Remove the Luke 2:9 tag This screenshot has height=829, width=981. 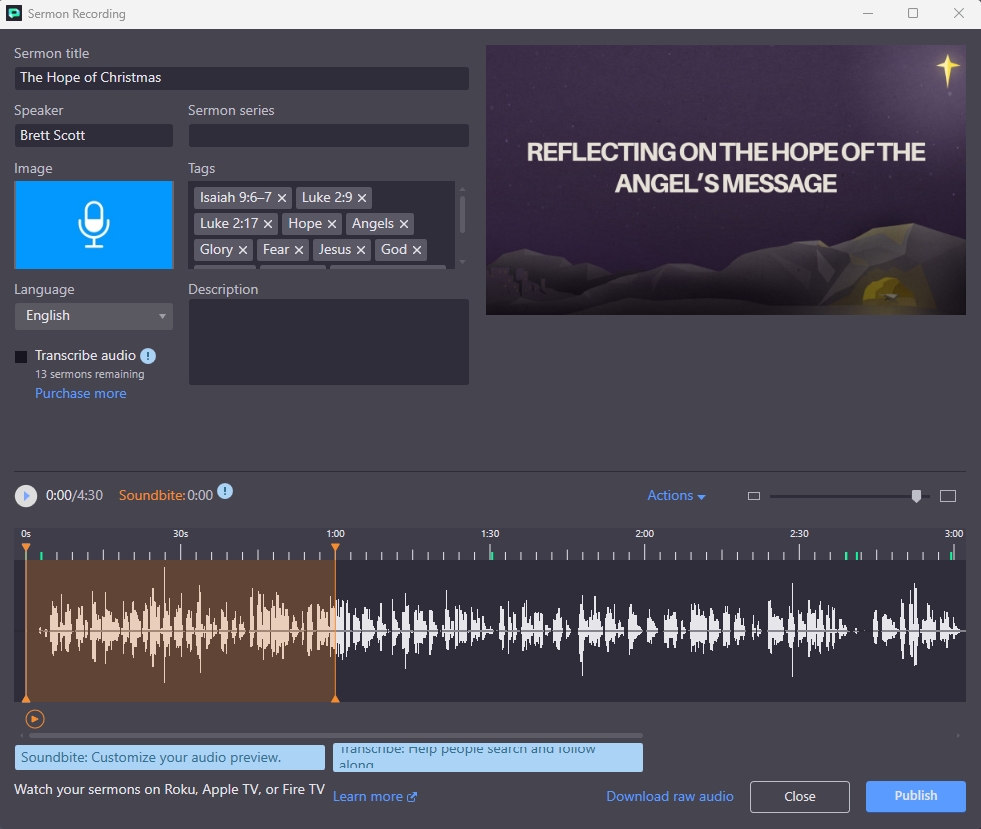pos(362,198)
